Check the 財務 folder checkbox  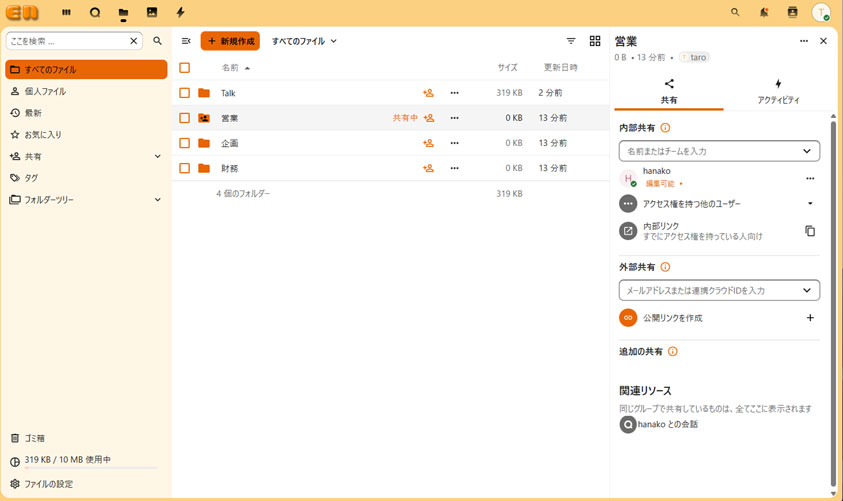pos(184,168)
